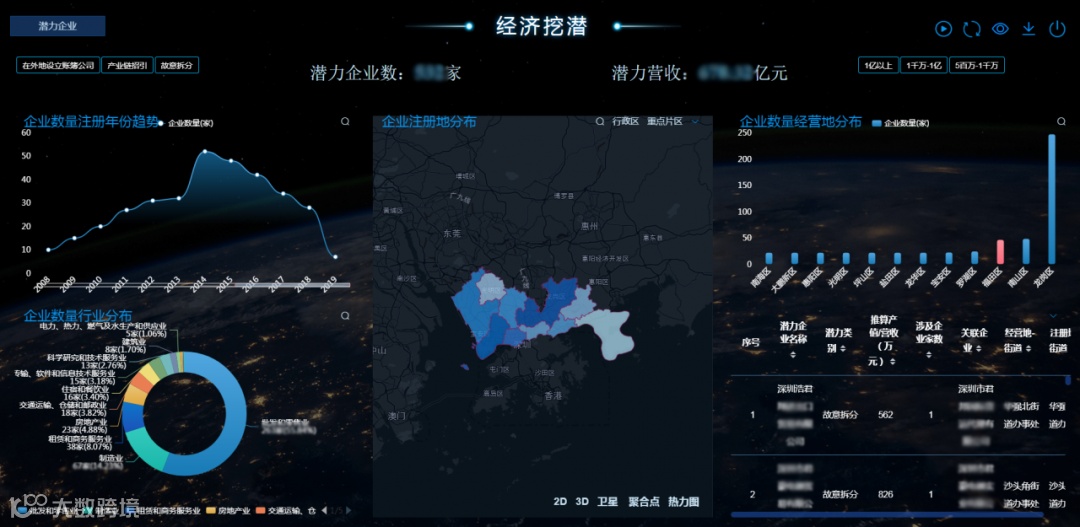Screen dimensions: 1080x527
Task: Toggle 房地产业 legend item
Action: tap(227, 511)
